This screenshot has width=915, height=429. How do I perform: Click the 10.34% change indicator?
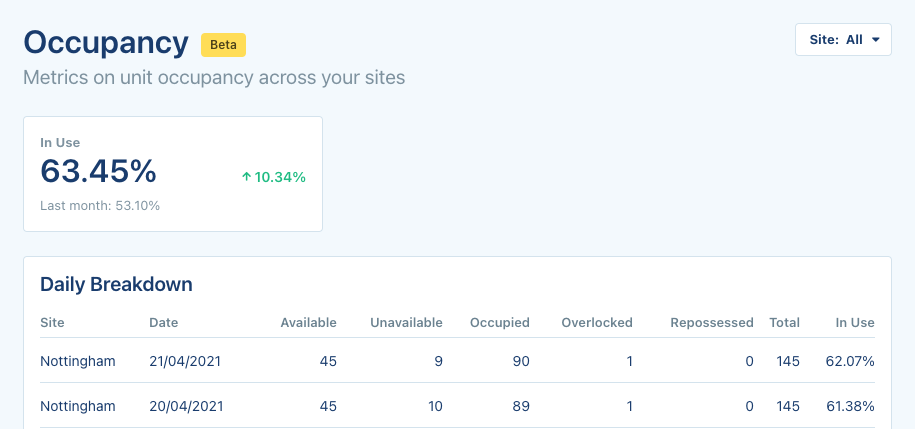[280, 177]
